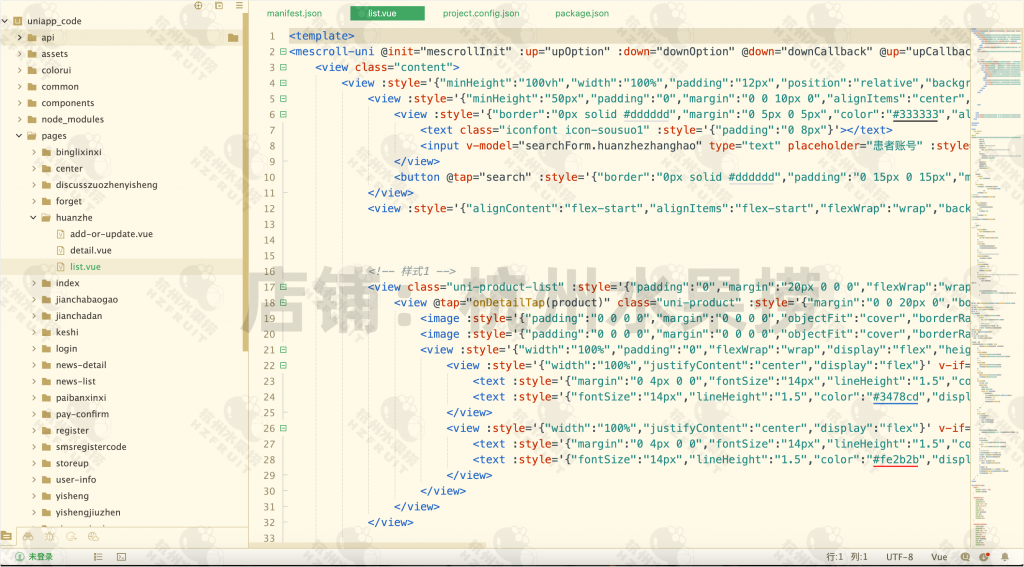Click the collapse all folders icon

pyautogui.click(x=220, y=6)
